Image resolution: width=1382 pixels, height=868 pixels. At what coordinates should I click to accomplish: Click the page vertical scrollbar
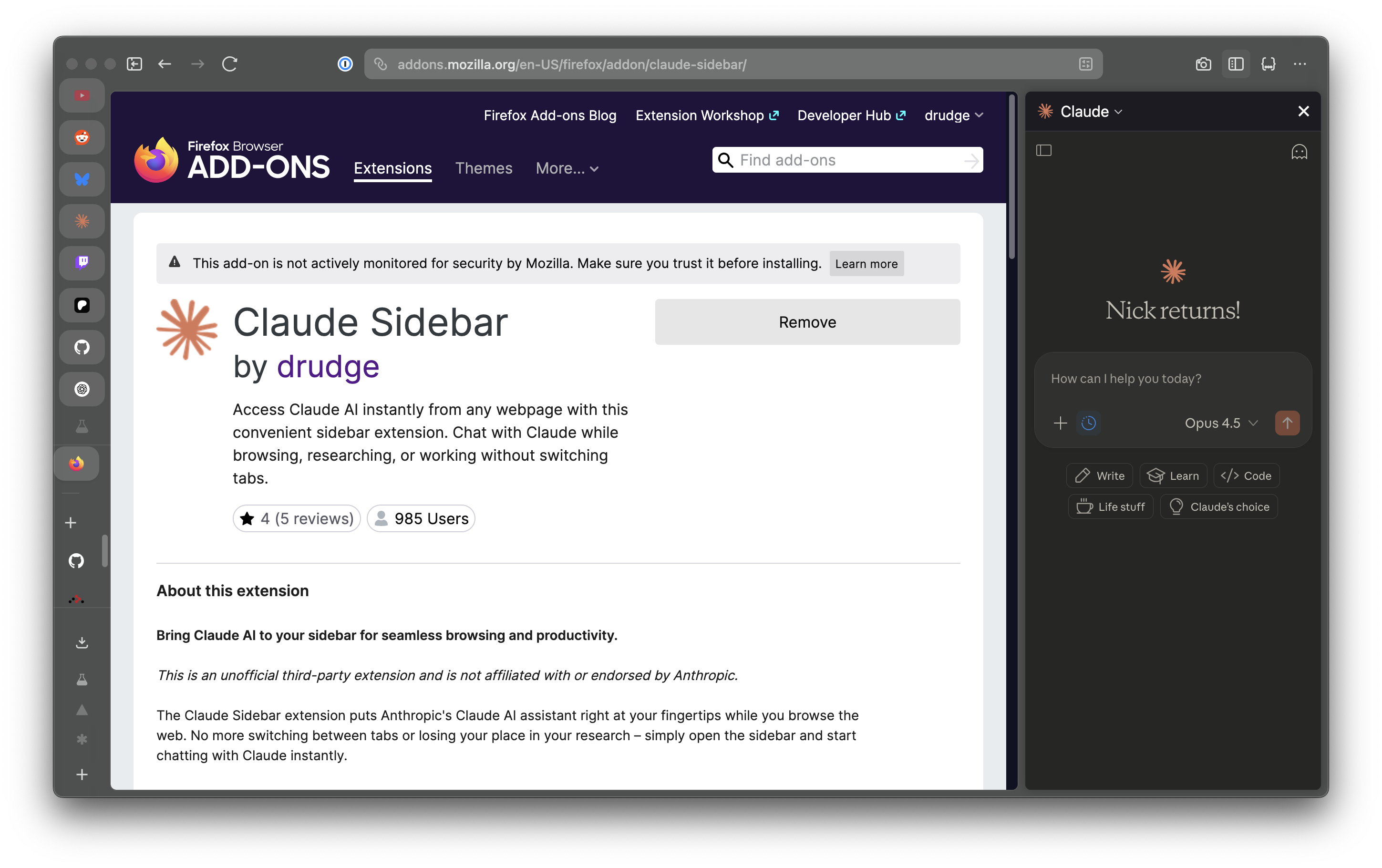tap(1012, 178)
